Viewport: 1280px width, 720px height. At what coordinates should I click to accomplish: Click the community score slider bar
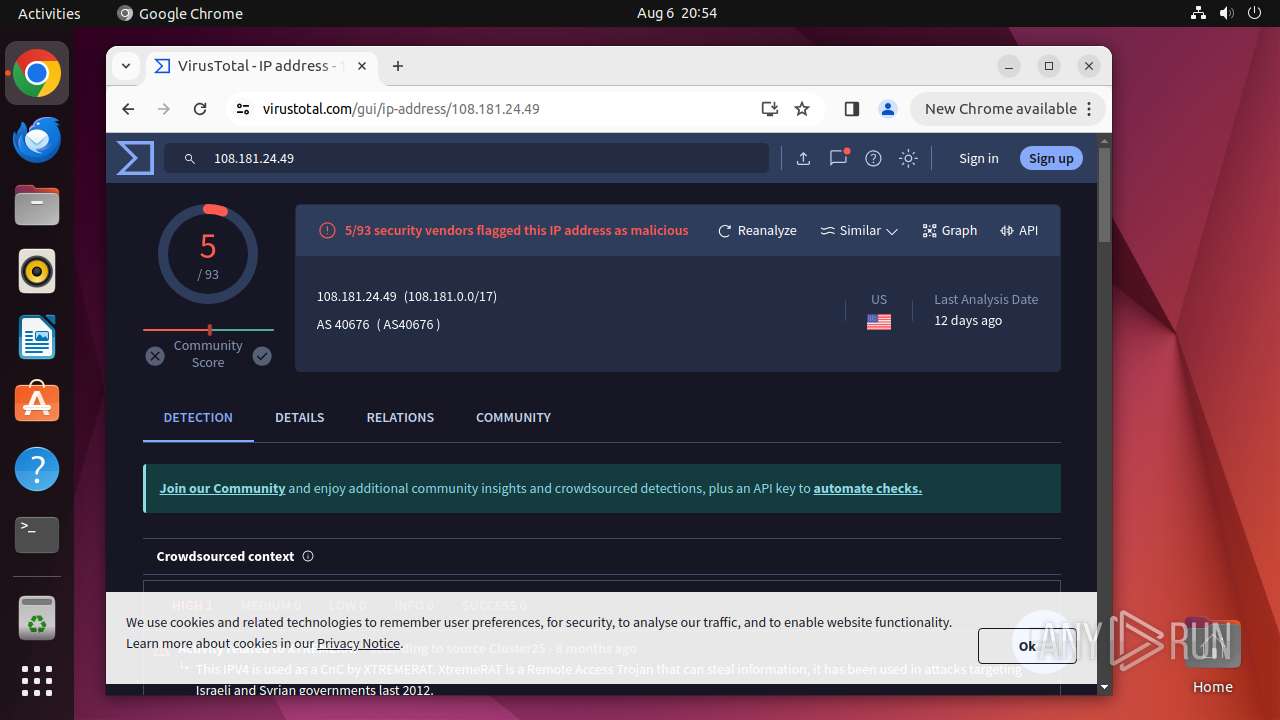pos(208,329)
